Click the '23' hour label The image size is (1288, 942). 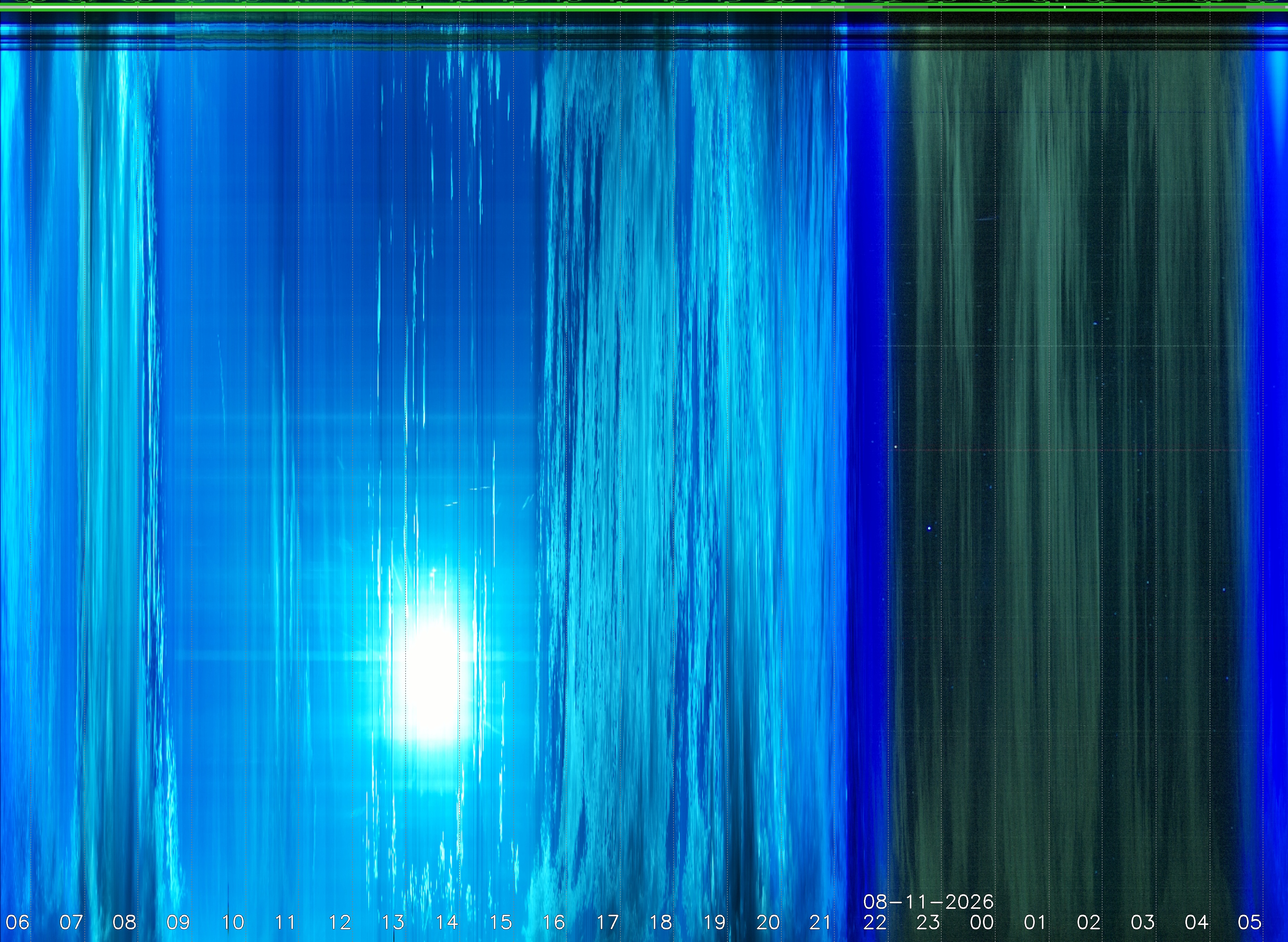pyautogui.click(x=929, y=922)
